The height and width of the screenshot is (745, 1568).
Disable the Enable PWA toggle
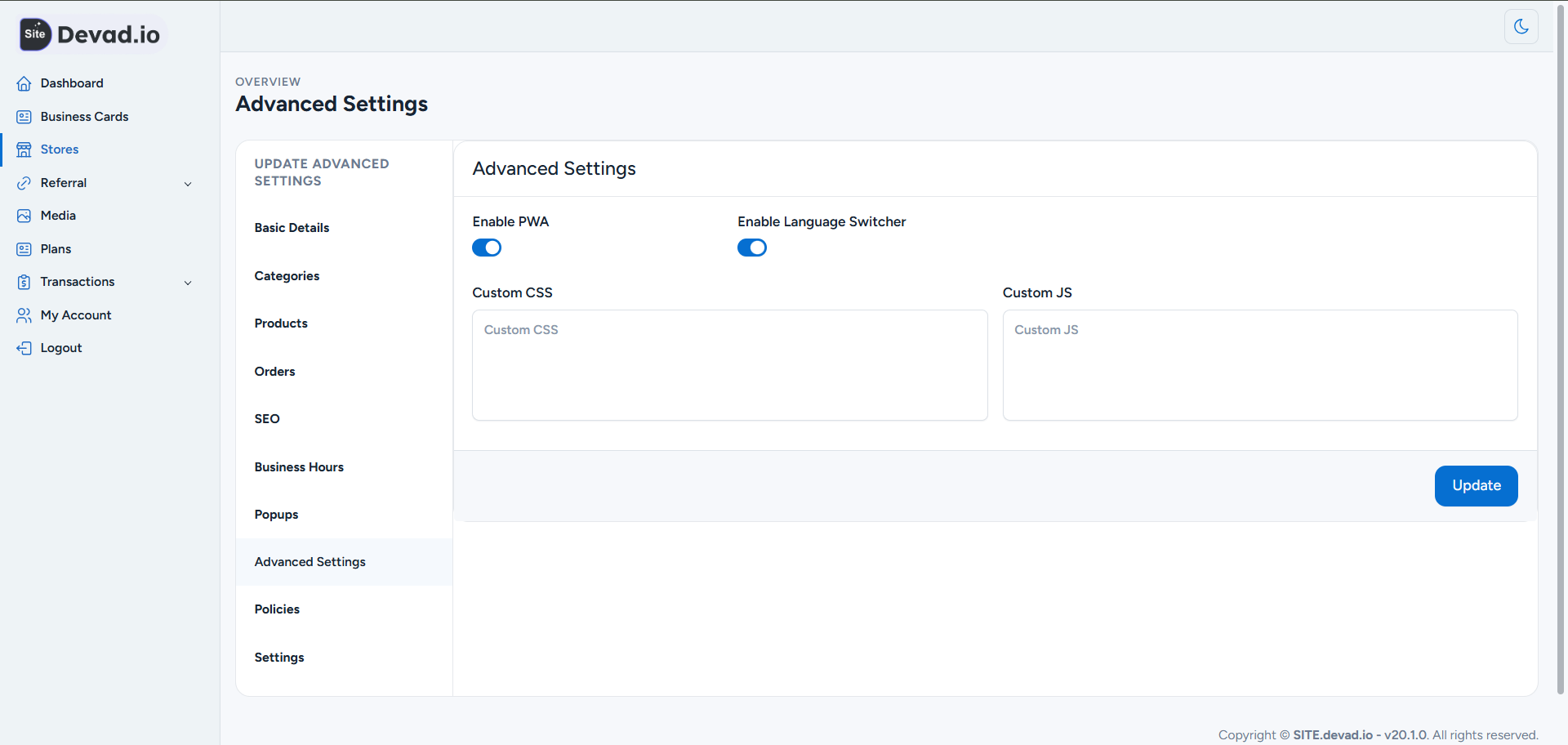click(486, 247)
